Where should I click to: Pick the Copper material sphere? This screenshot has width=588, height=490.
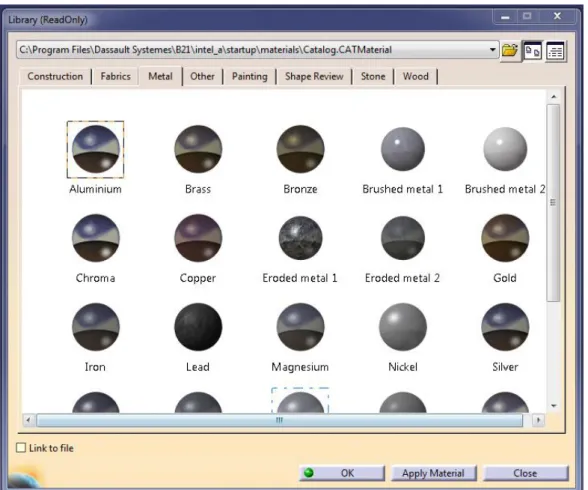(x=198, y=238)
